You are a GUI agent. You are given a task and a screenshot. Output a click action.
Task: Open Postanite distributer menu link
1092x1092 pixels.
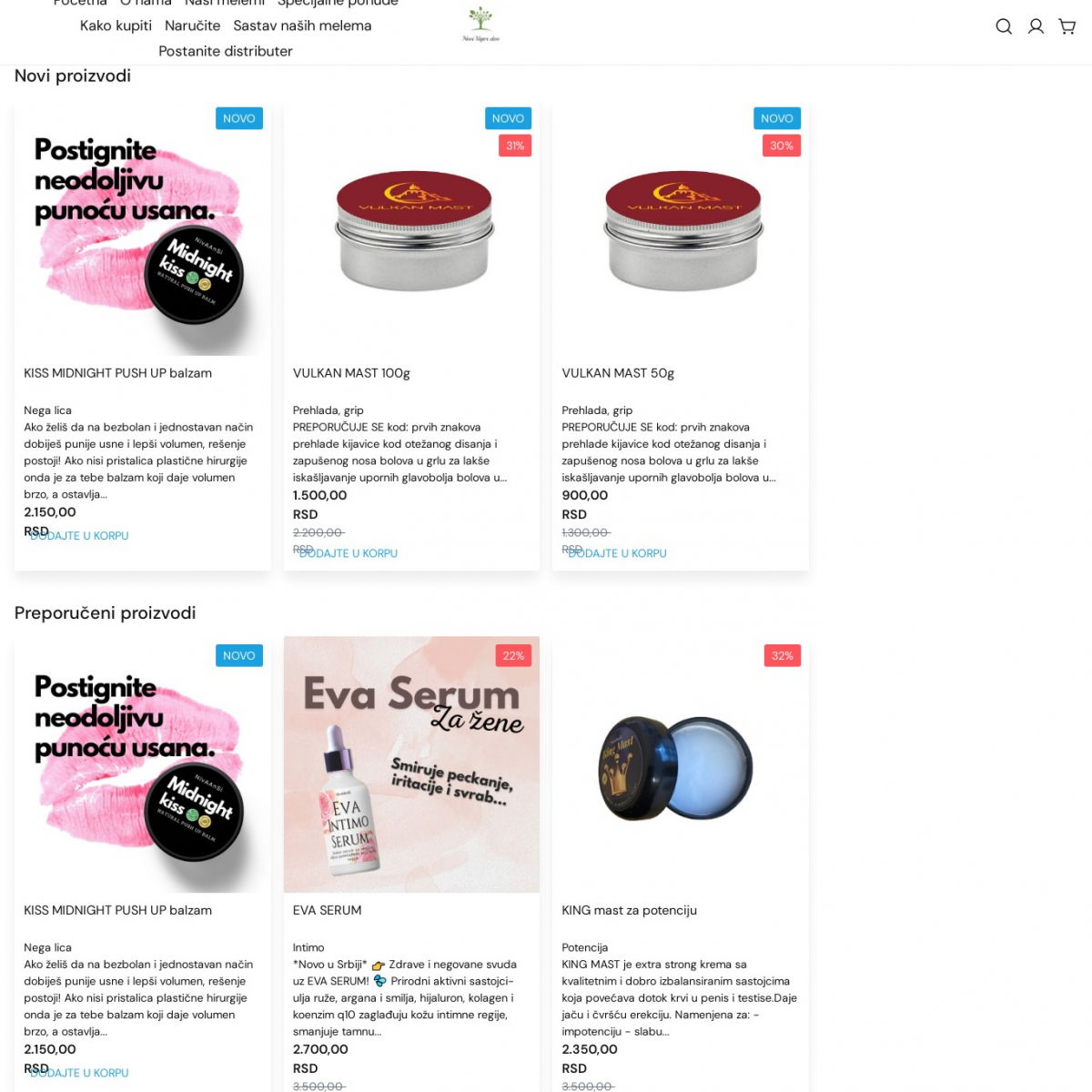pyautogui.click(x=226, y=51)
